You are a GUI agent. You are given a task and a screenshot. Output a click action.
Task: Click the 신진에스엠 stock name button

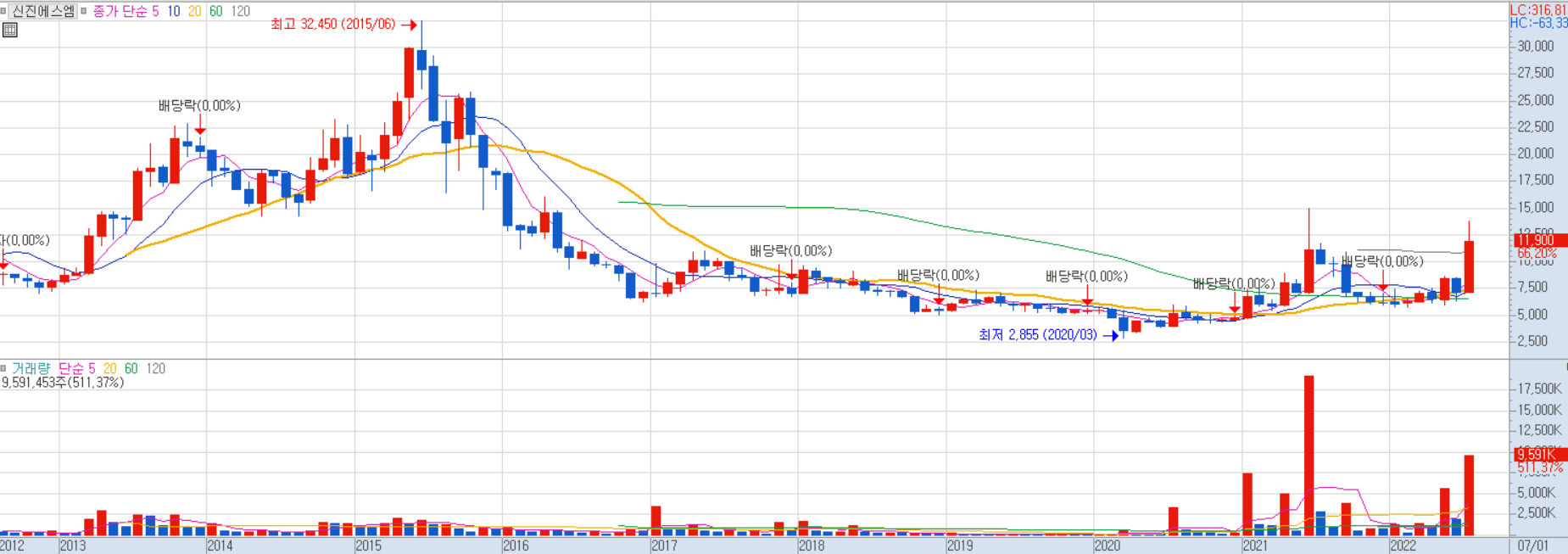(x=43, y=11)
